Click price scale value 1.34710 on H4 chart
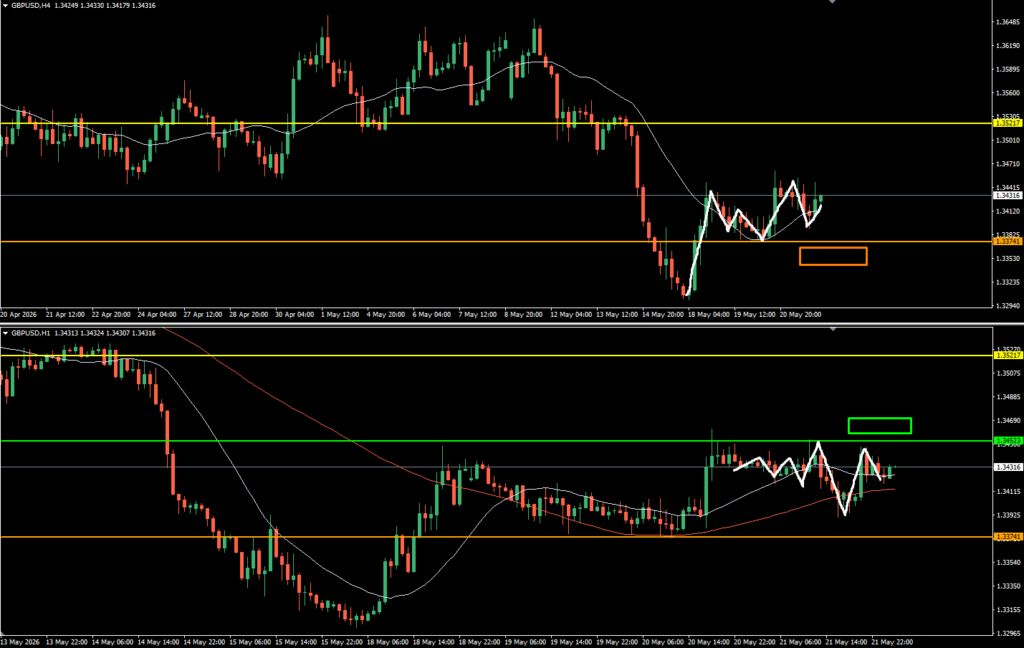The height and width of the screenshot is (648, 1024). tap(1007, 164)
